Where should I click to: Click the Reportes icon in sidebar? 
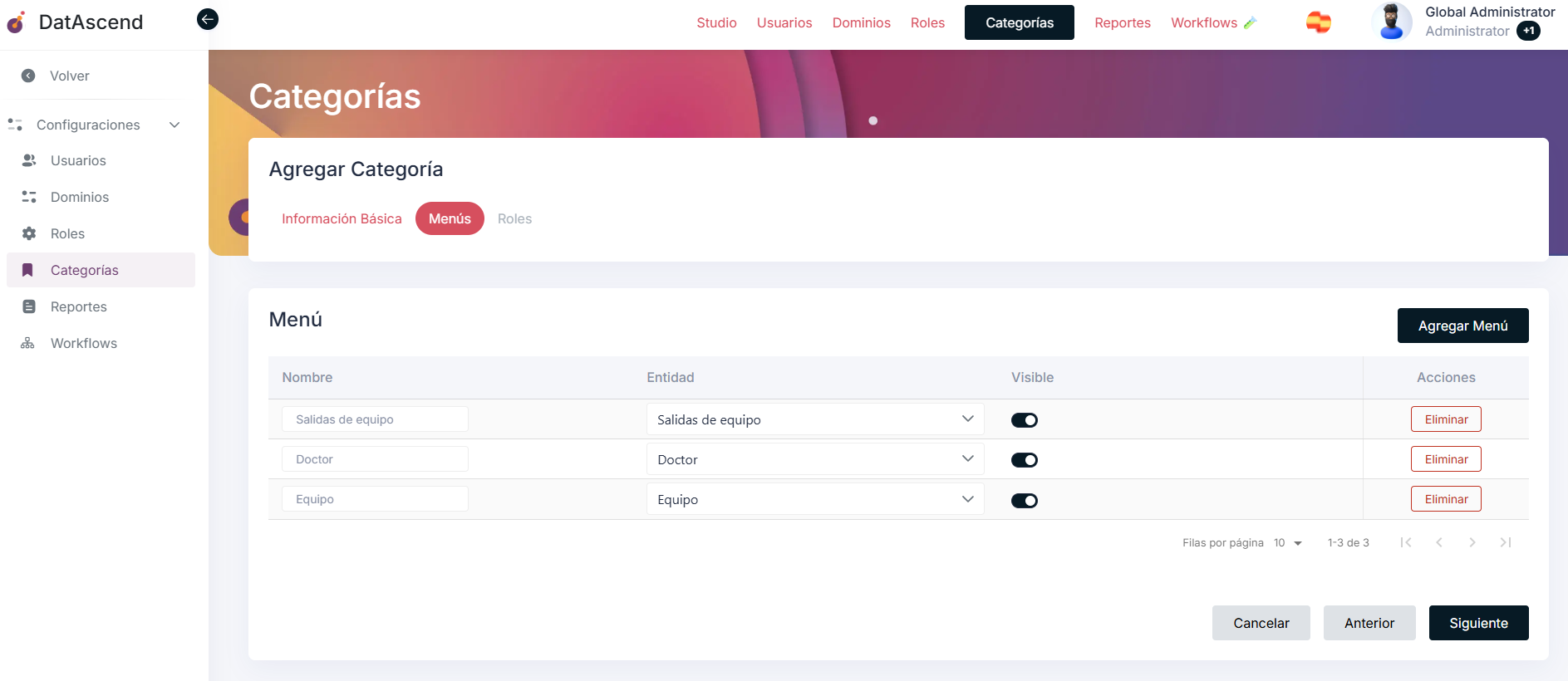(x=29, y=306)
